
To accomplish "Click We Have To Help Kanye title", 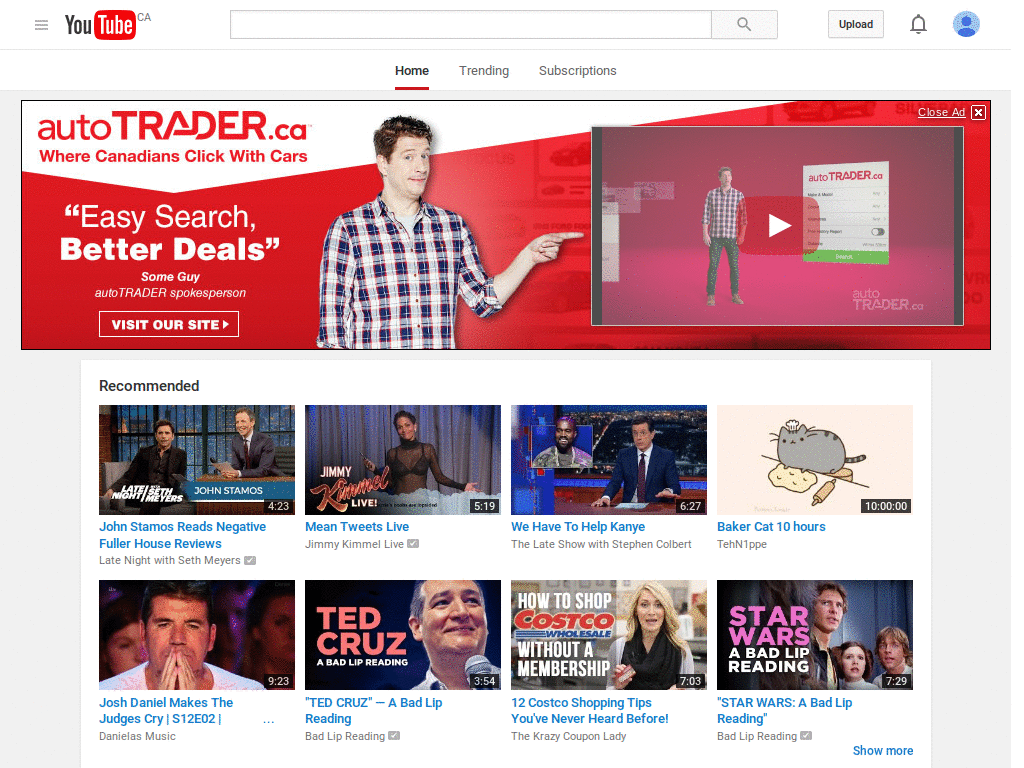I will pyautogui.click(x=578, y=526).
